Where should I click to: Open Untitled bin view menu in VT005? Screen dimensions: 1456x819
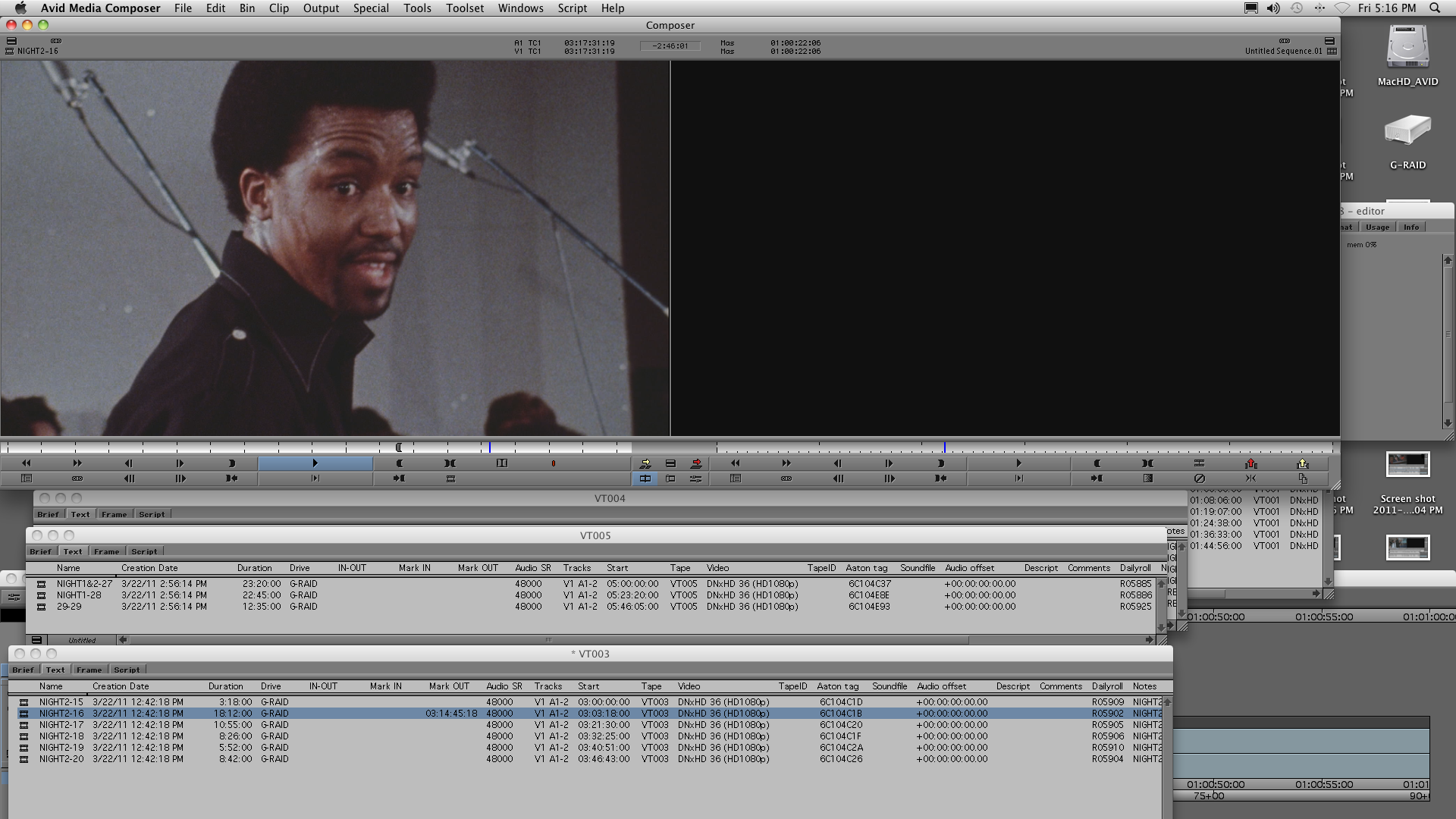point(82,640)
